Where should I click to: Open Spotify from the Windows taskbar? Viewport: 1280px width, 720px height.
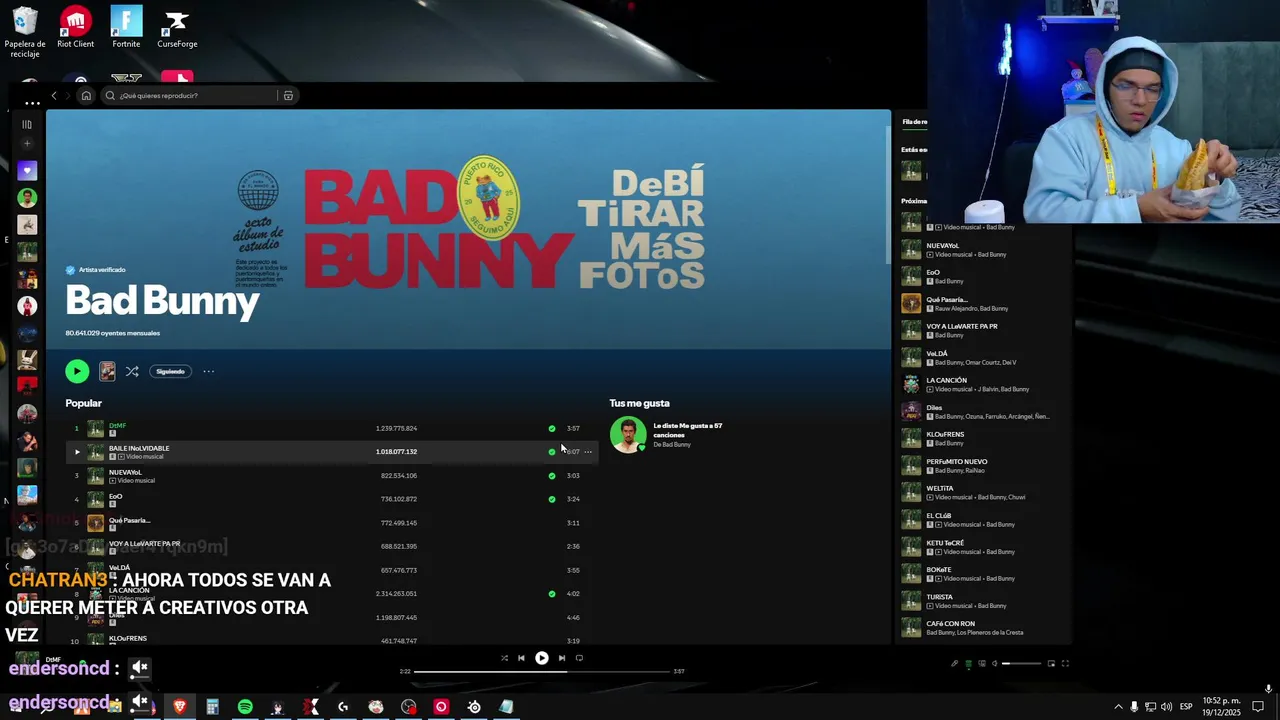tap(245, 707)
